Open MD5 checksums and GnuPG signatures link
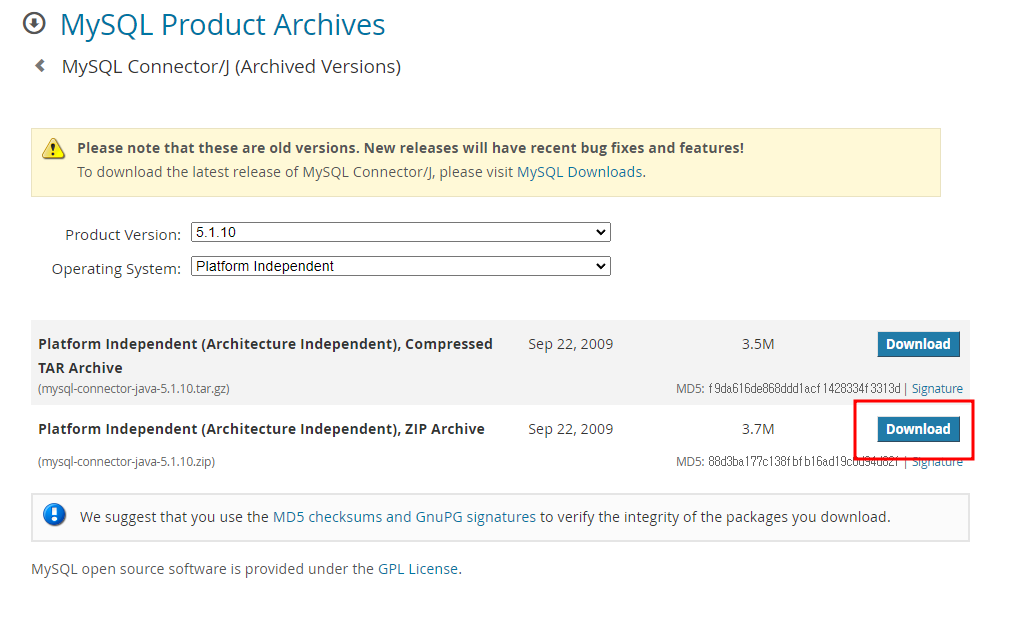The width and height of the screenshot is (1023, 618). pyautogui.click(x=404, y=517)
